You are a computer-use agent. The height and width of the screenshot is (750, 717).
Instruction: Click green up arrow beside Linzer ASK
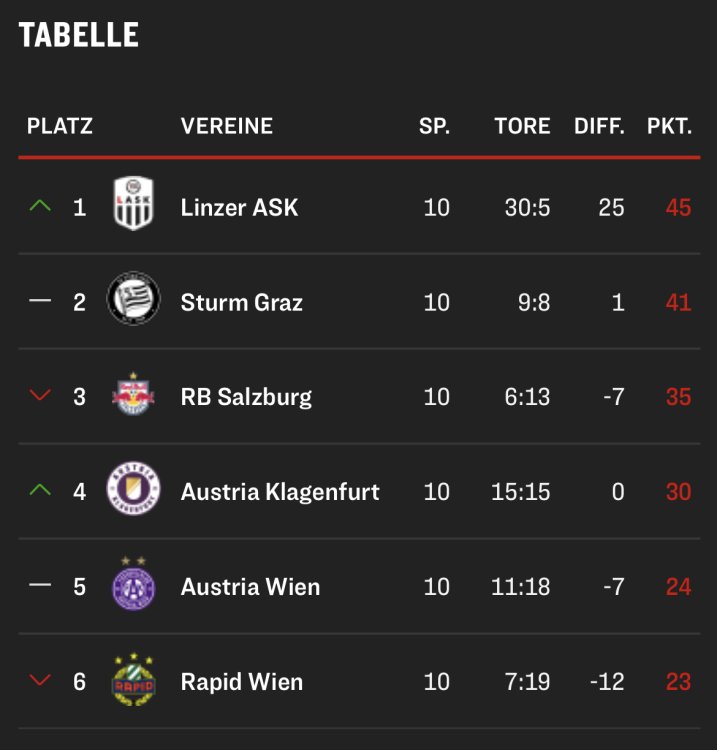point(40,207)
